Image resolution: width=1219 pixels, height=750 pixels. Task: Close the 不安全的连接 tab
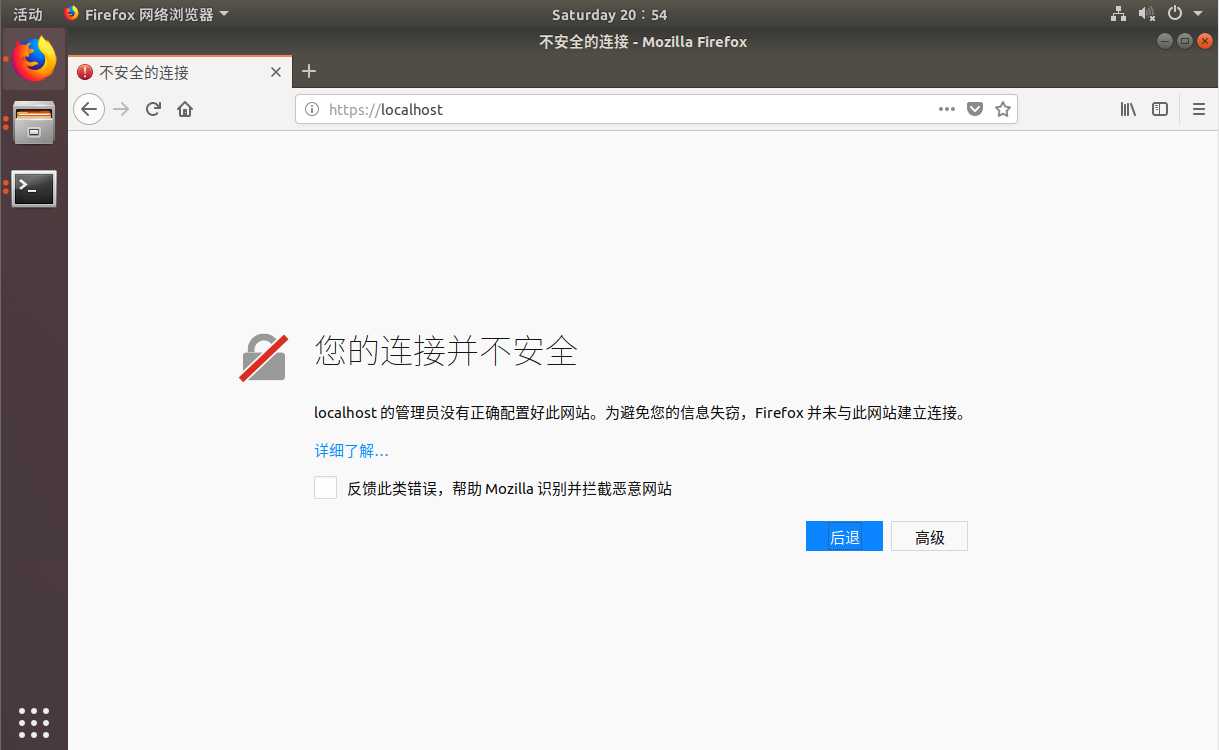coord(276,72)
